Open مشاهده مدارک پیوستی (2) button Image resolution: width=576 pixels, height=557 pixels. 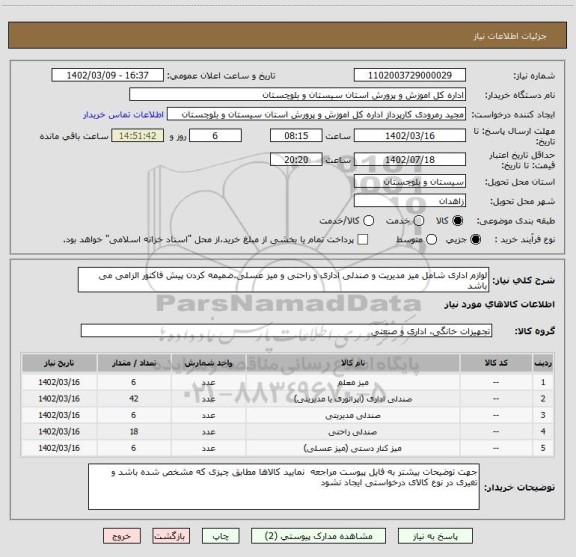tap(318, 536)
